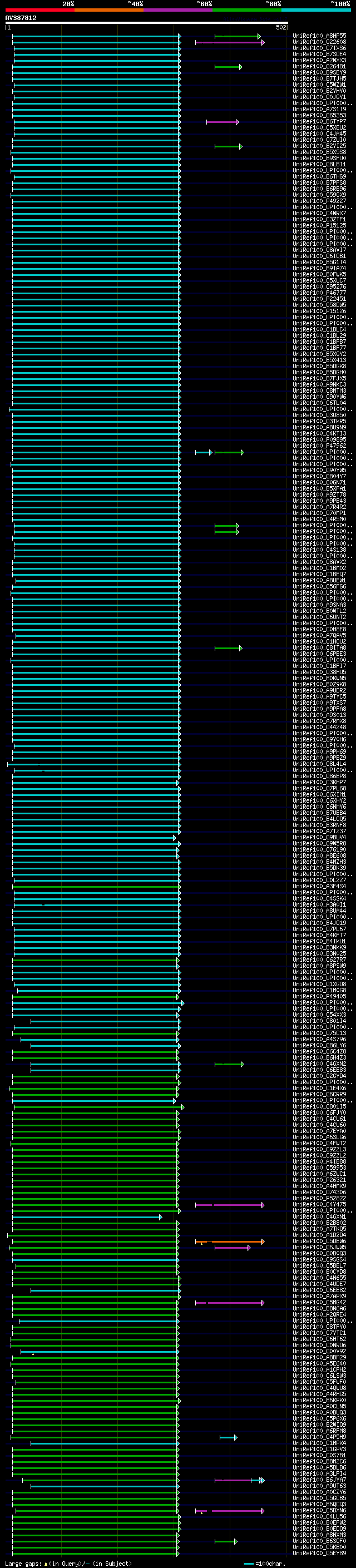This screenshot has width=356, height=1568.
Task: Select the UniRef100_Q4S138 label
Action: pos(319,550)
